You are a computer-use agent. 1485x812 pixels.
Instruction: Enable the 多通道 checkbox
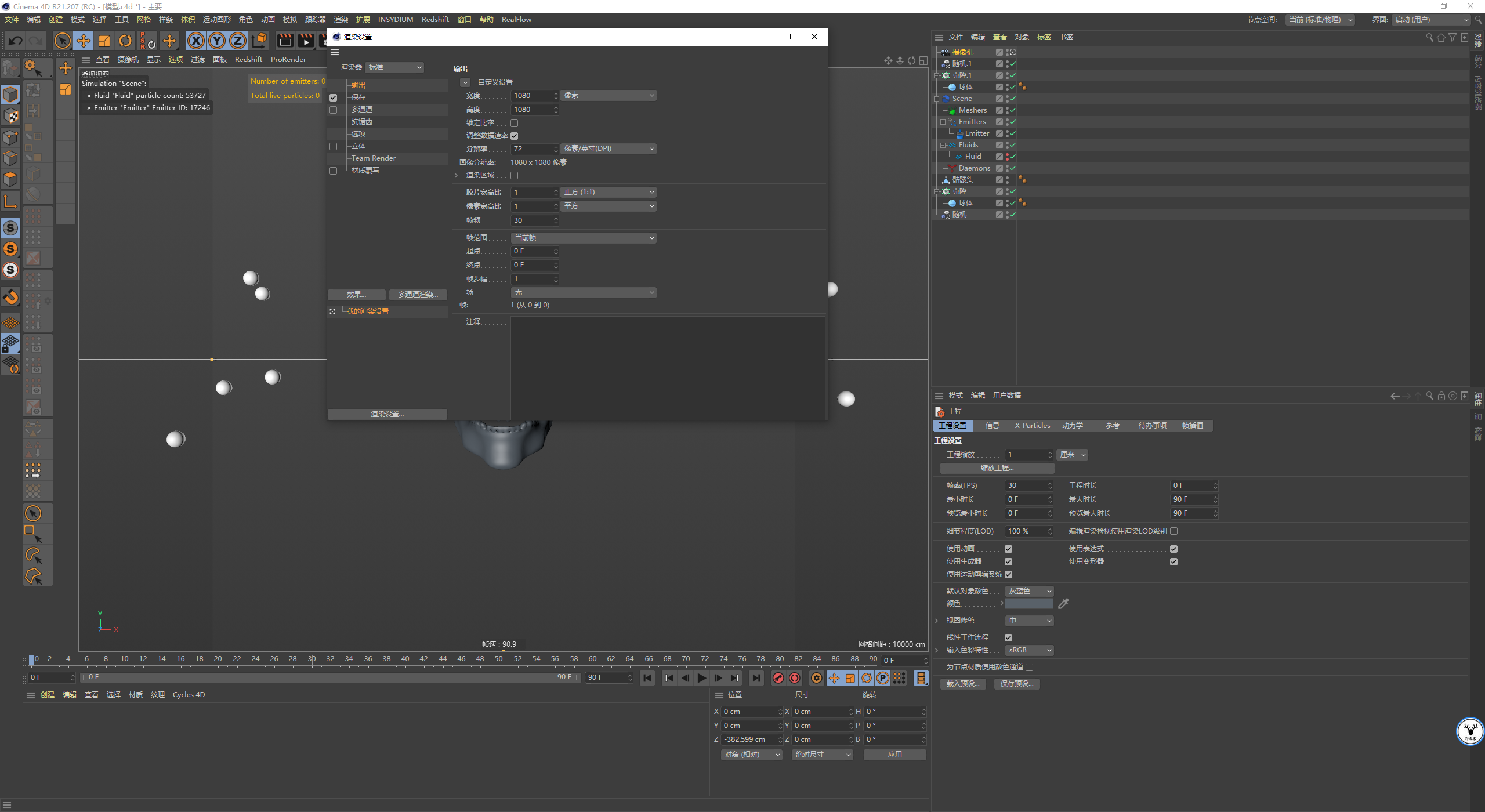coord(333,110)
